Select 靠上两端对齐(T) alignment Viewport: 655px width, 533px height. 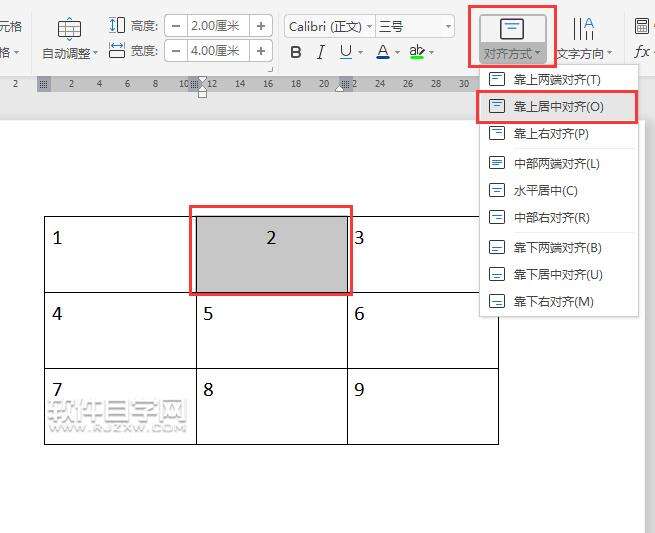559,79
